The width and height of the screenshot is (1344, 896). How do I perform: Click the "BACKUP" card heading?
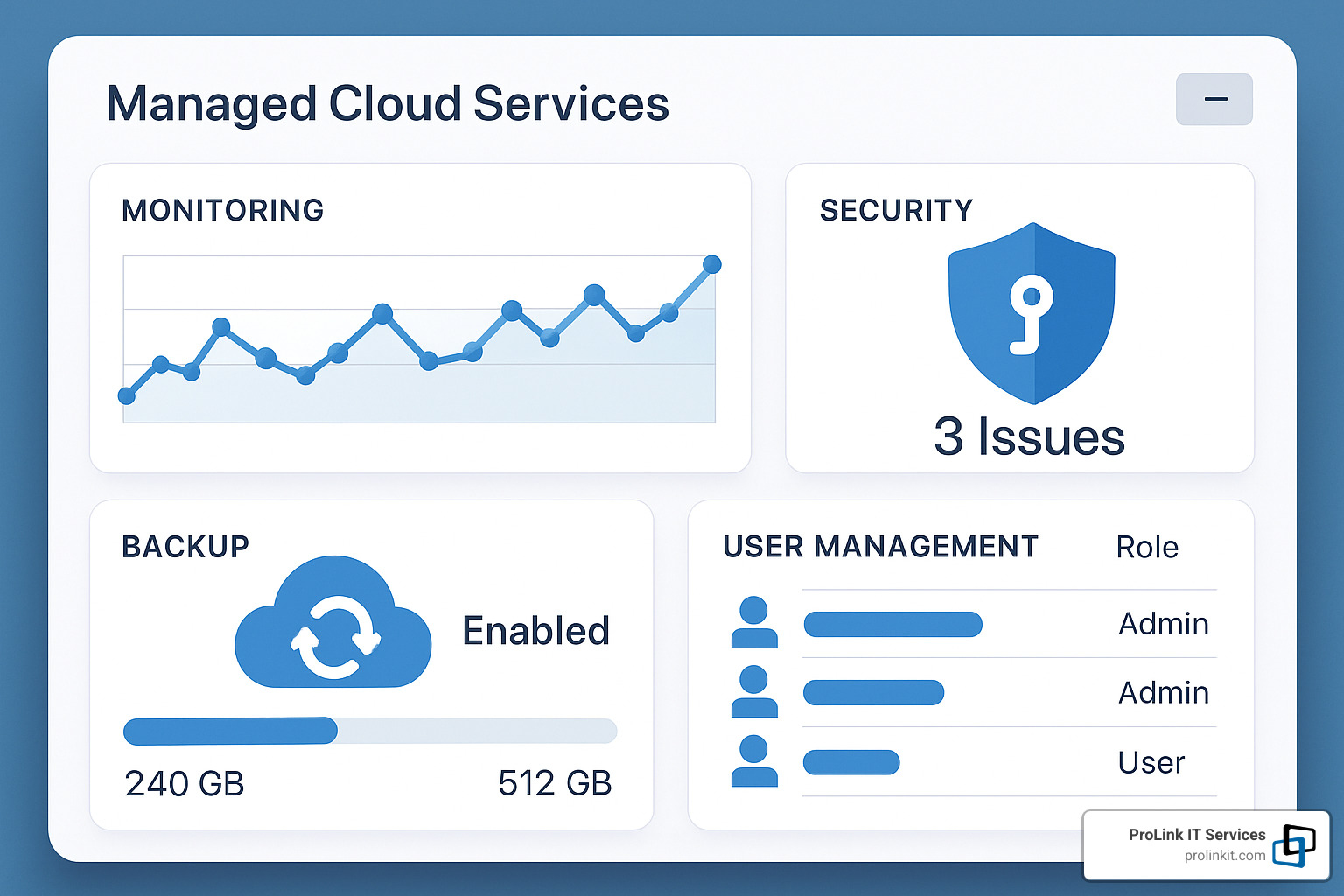pyautogui.click(x=185, y=547)
